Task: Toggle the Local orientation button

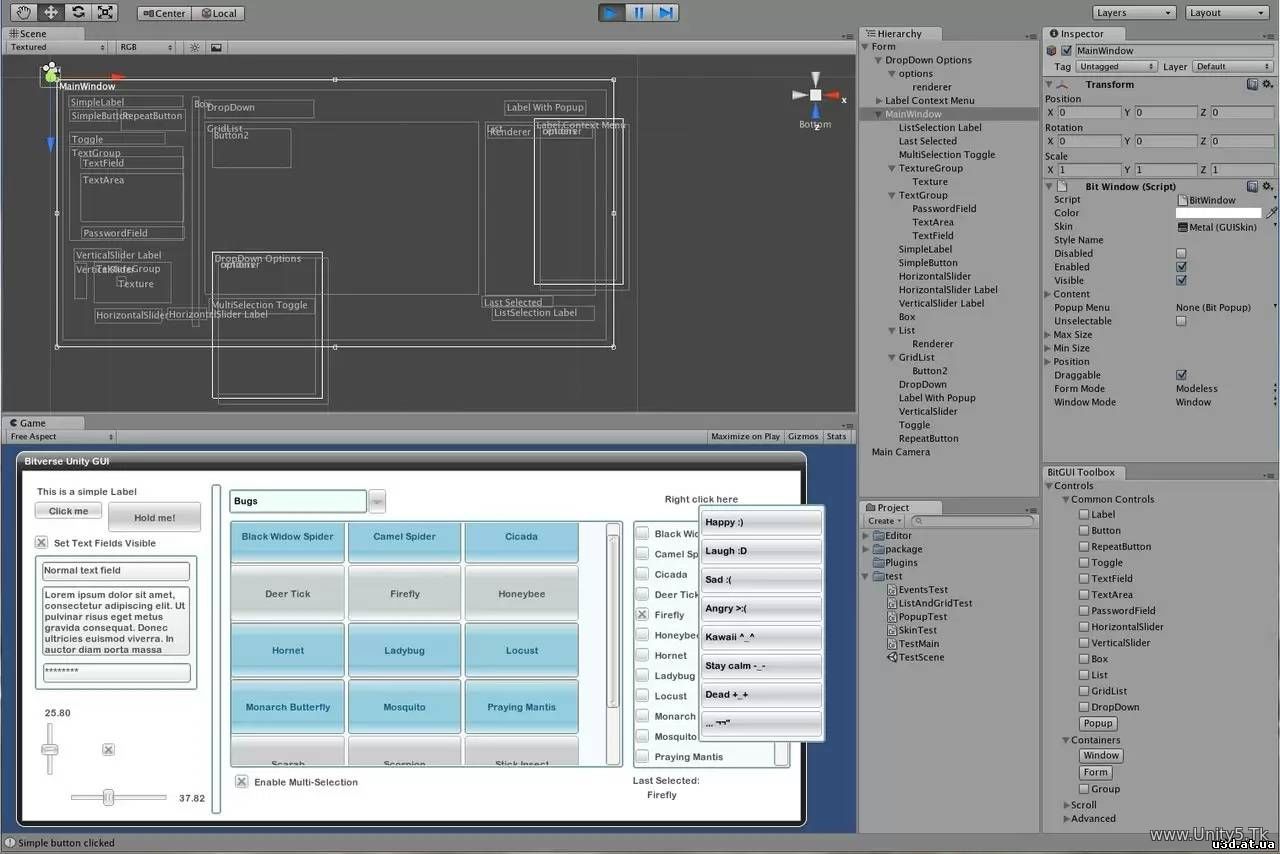Action: click(x=218, y=13)
